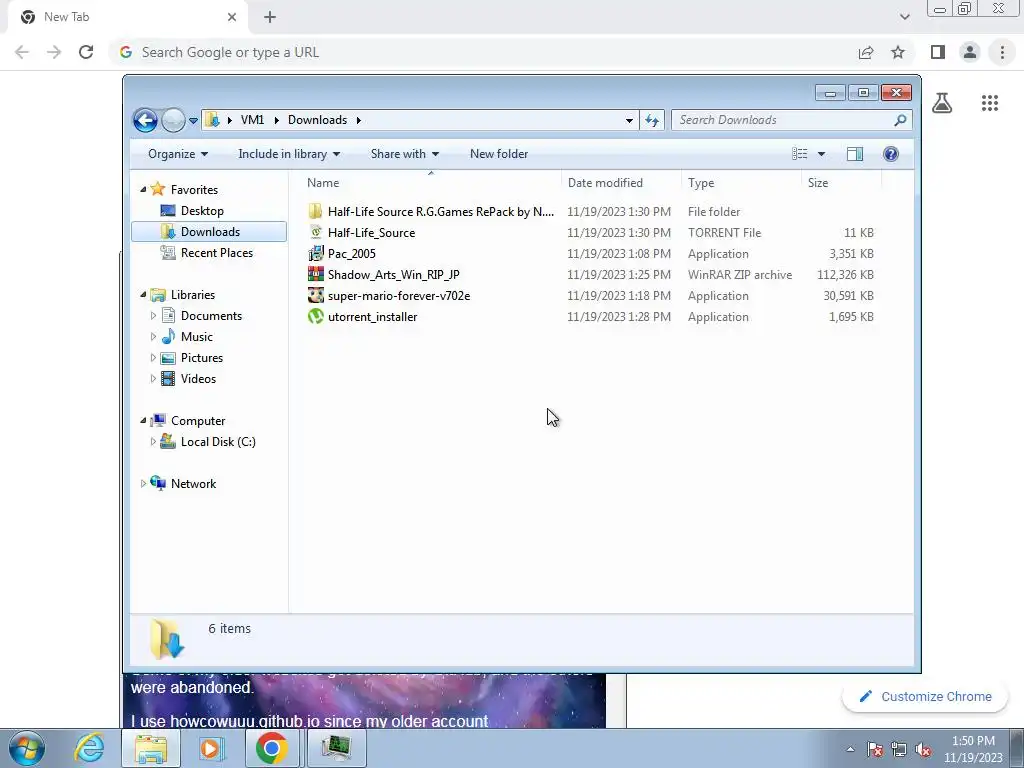Click the refresh button next to address bar
The image size is (1024, 768).
pyautogui.click(x=652, y=120)
